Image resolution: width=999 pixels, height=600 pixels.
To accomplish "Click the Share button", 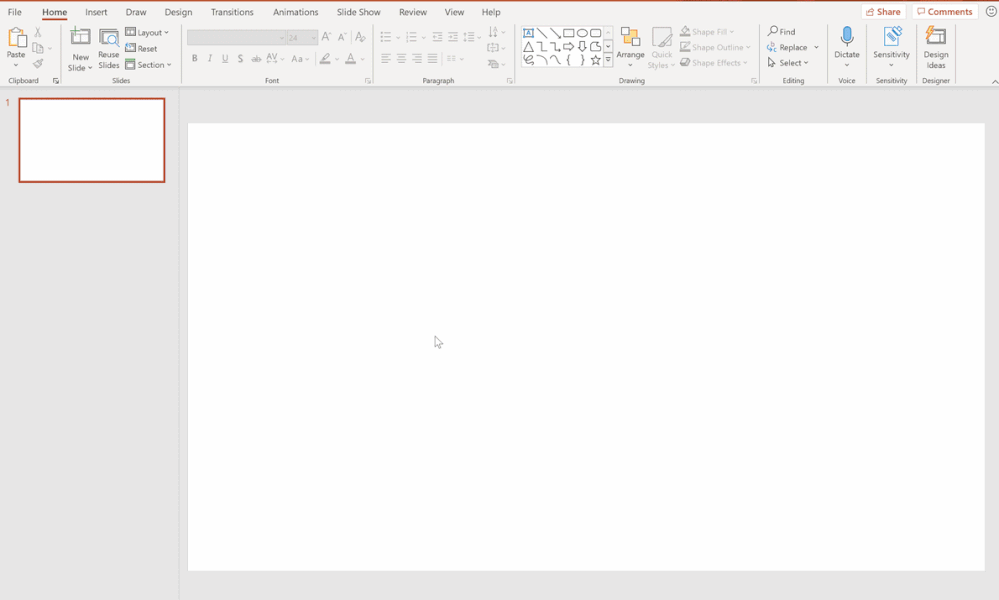I will [883, 11].
